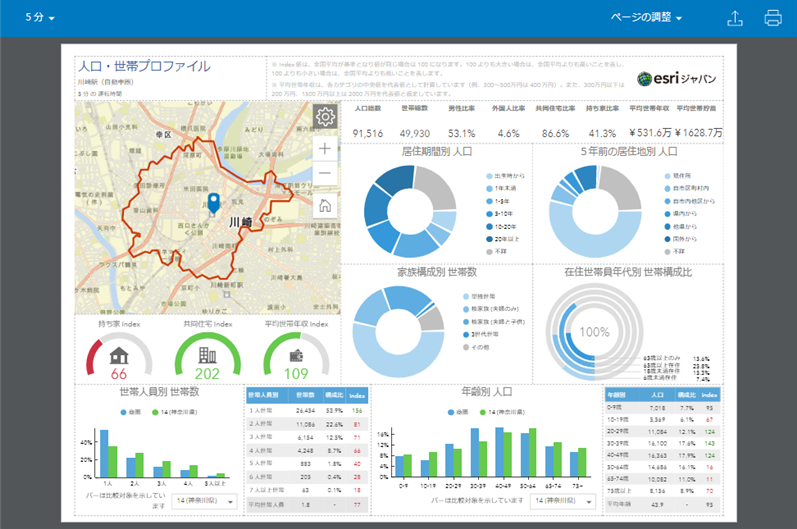Open map settings gear icon
Viewport: 797px width, 529px height.
click(325, 117)
